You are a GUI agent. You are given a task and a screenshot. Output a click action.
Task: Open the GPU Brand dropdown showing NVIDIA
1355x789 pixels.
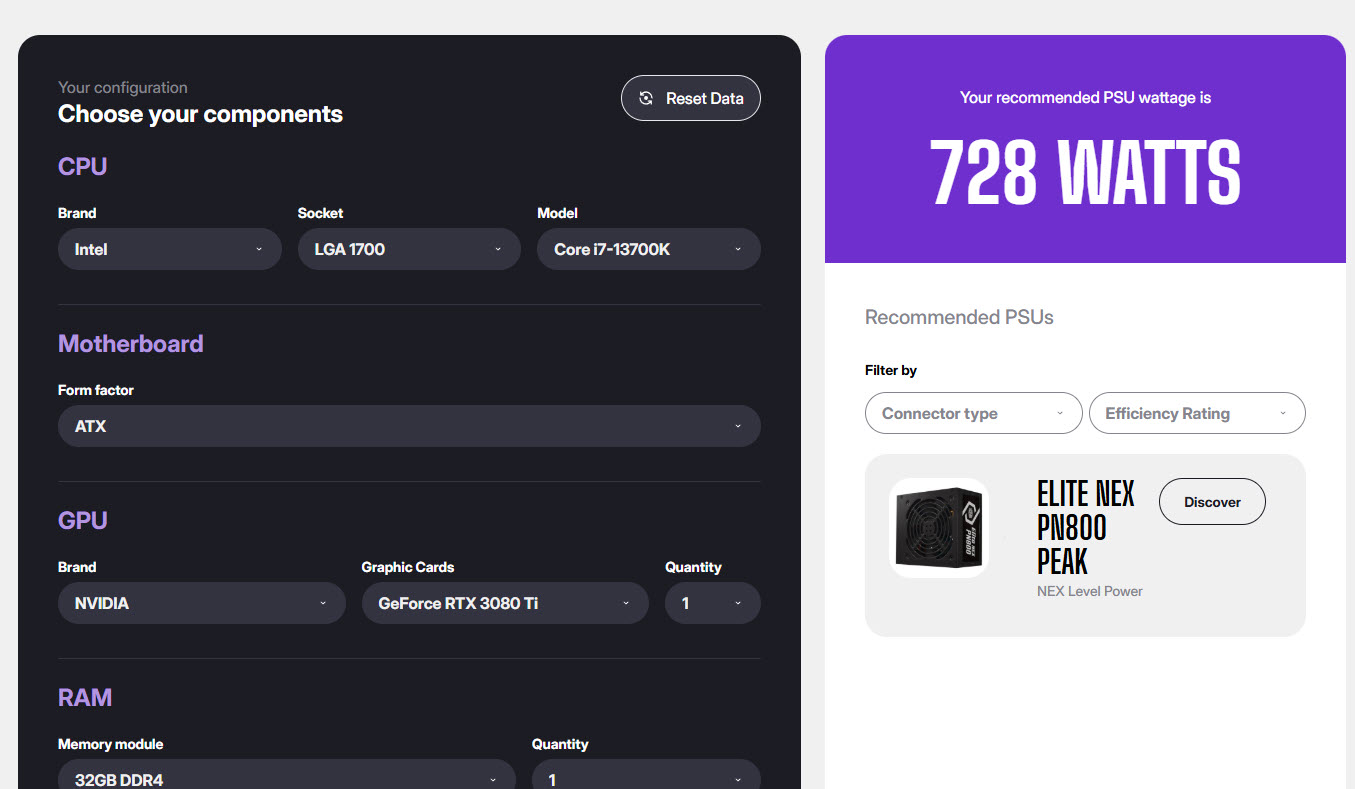pos(201,603)
